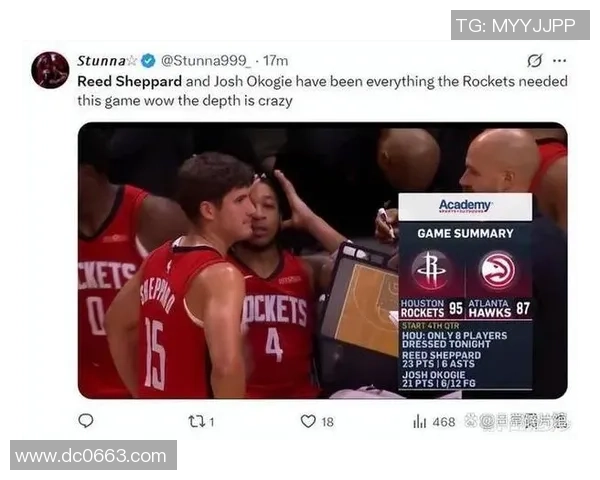Click the bold Reed Sheppard name in tweet
This screenshot has width=600, height=480.
pos(129,81)
